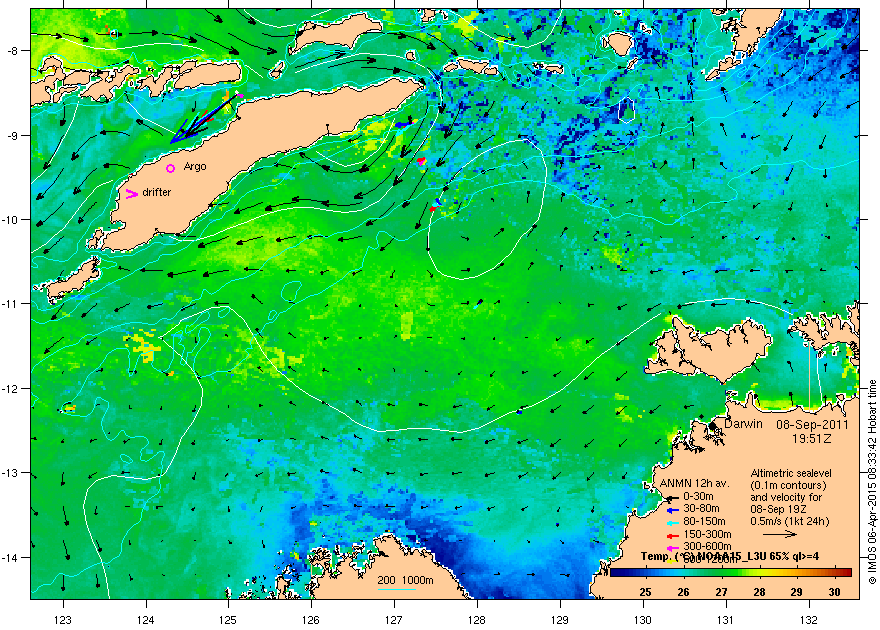Click the '-14' latitude axis label
The width and height of the screenshot is (880, 630).
point(10,558)
